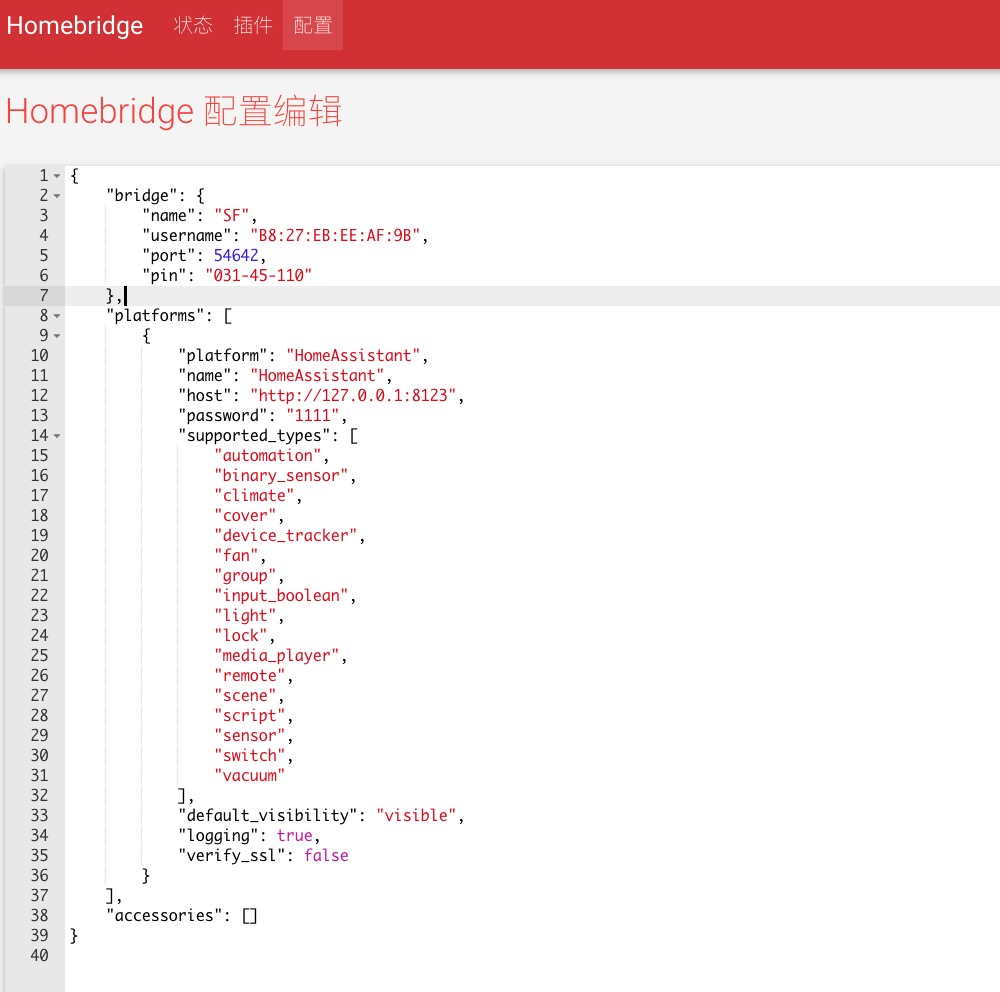Collapse the fold arrow on line 1
The height and width of the screenshot is (992, 1000).
point(57,175)
